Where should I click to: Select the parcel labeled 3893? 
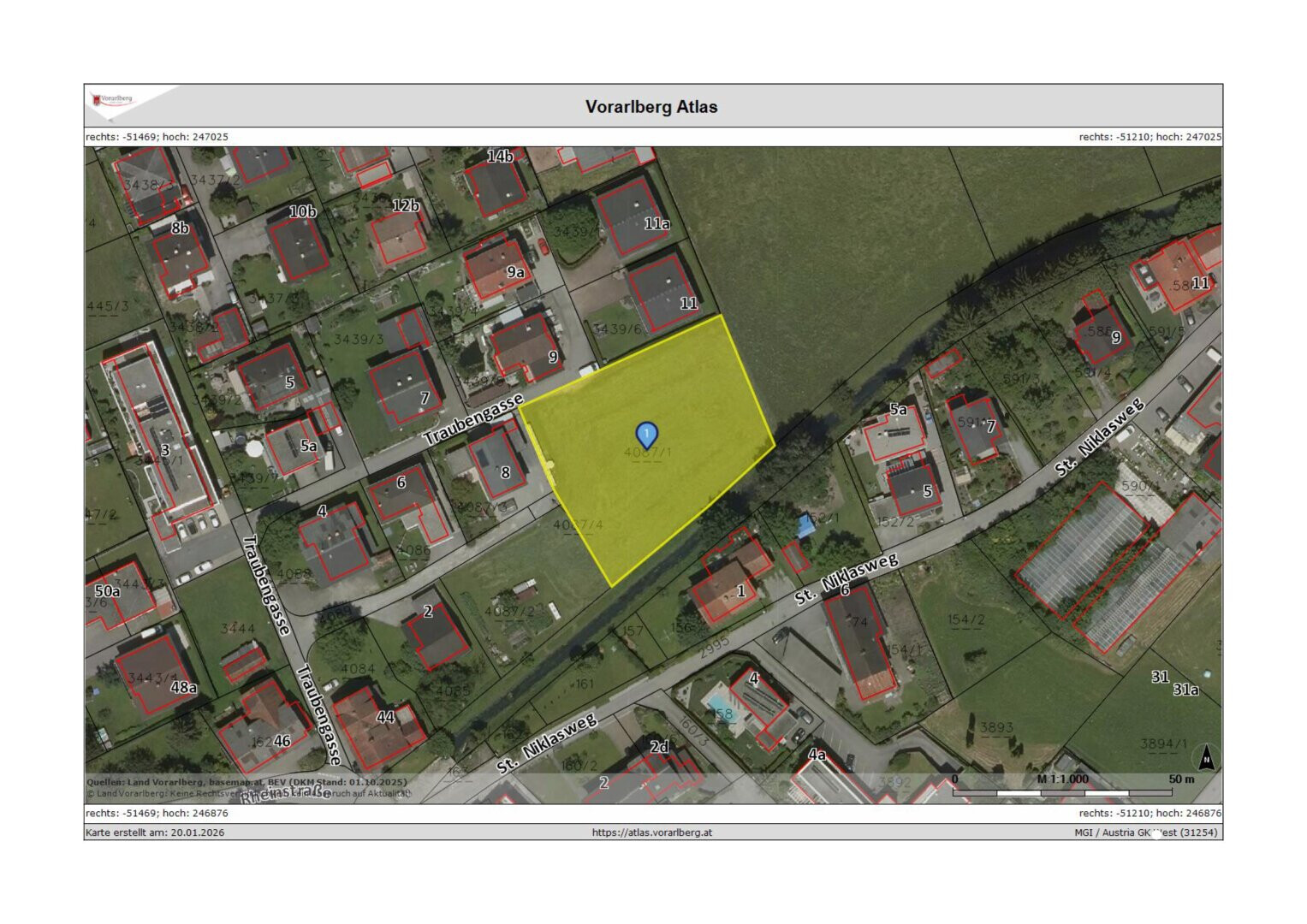click(996, 727)
